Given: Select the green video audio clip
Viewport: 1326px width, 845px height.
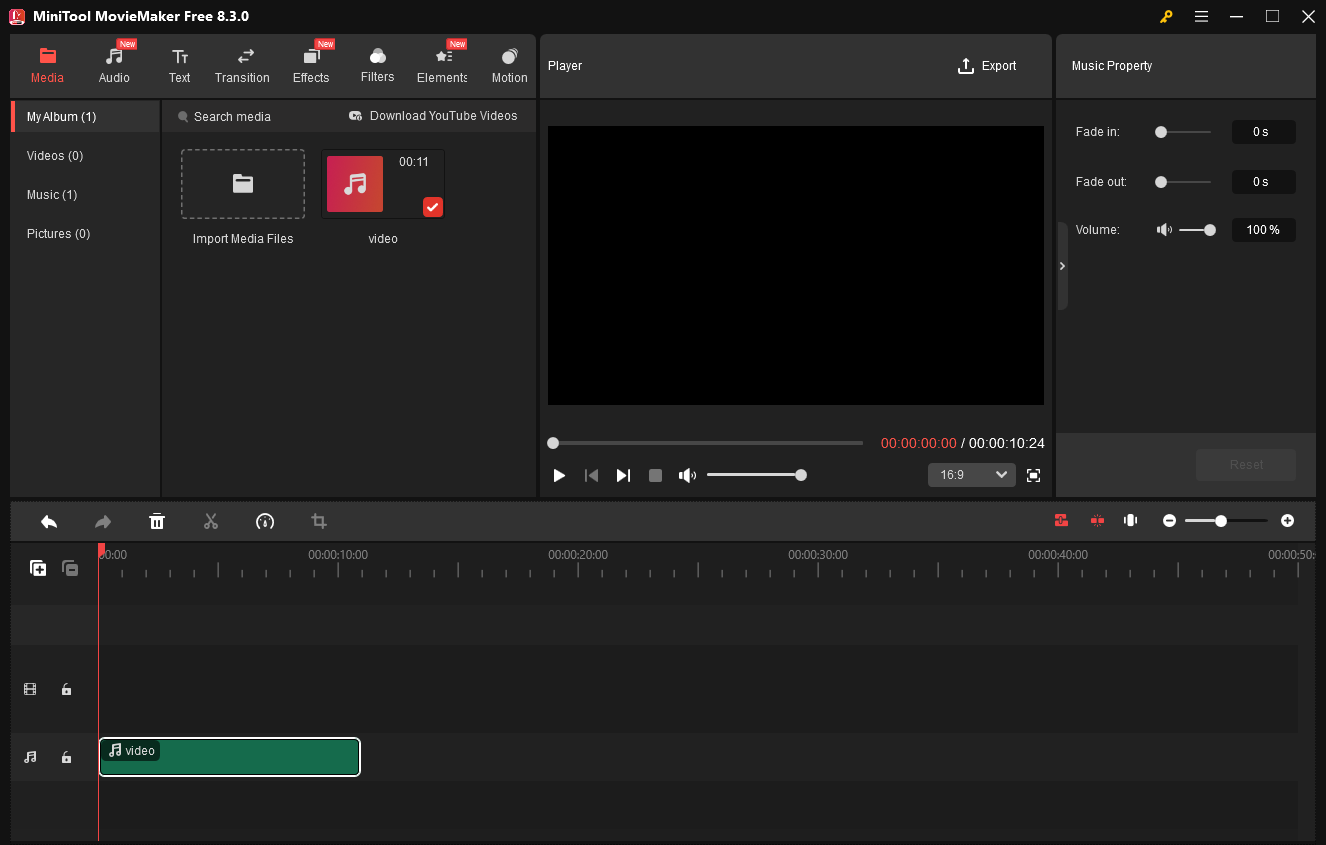Looking at the screenshot, I should (230, 757).
